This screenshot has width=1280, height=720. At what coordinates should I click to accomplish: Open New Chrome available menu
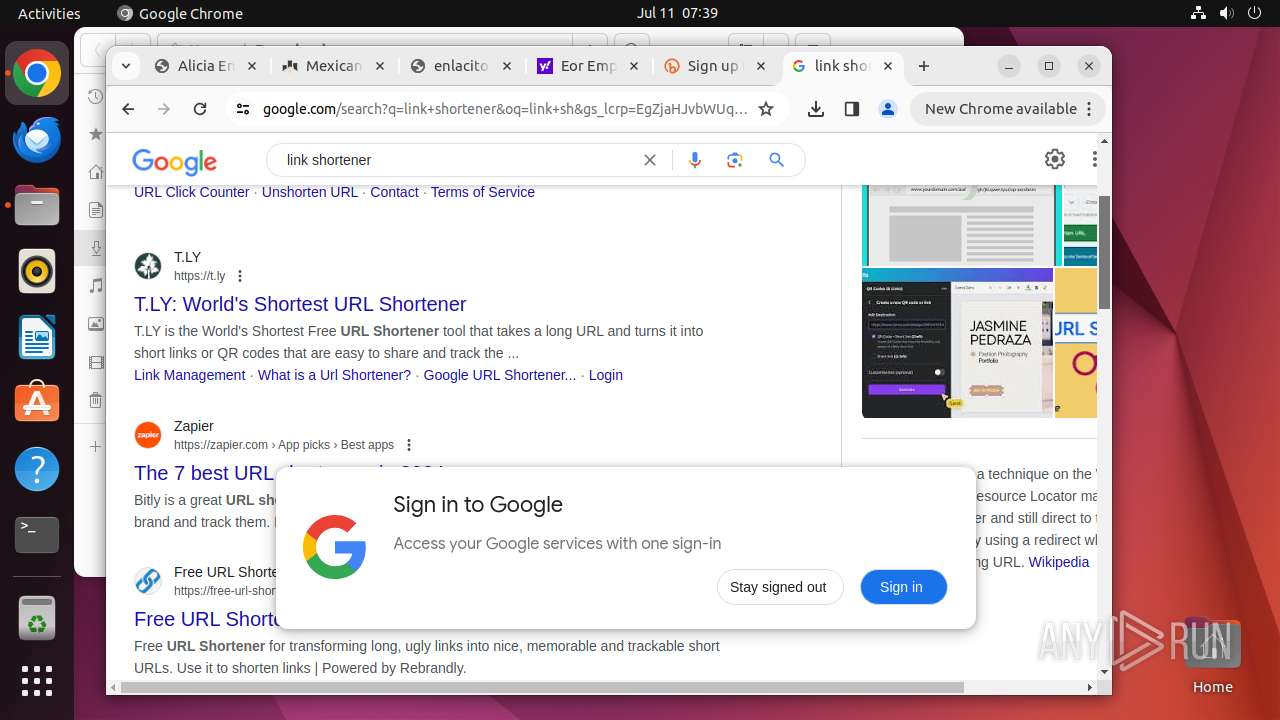click(1007, 109)
